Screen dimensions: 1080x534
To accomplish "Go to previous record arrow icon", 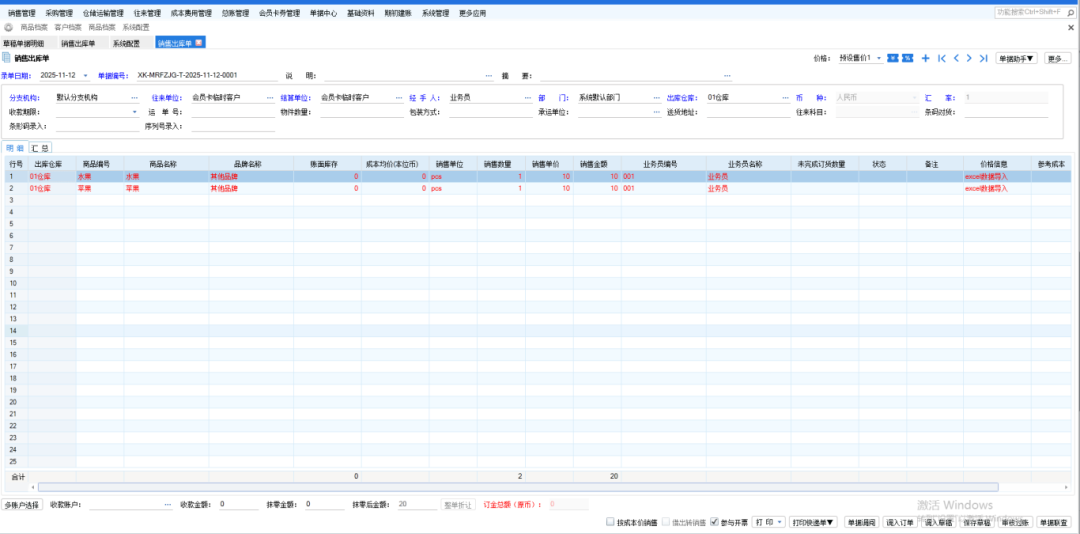I will pos(955,59).
